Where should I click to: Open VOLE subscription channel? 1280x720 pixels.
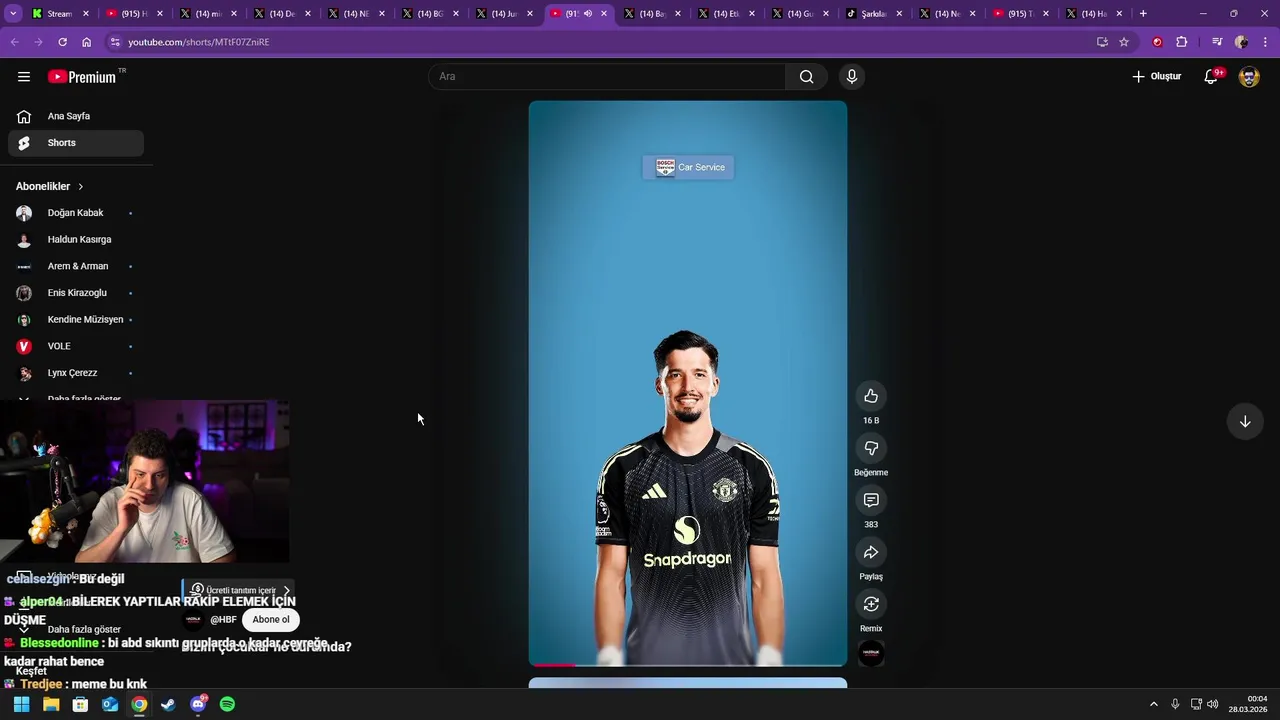pyautogui.click(x=76, y=346)
